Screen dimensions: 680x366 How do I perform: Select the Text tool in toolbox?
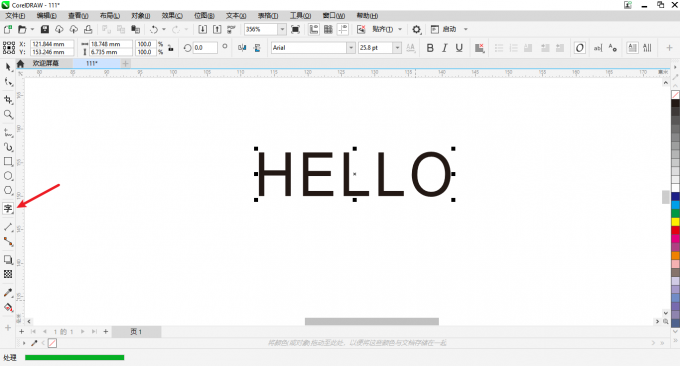click(8, 209)
